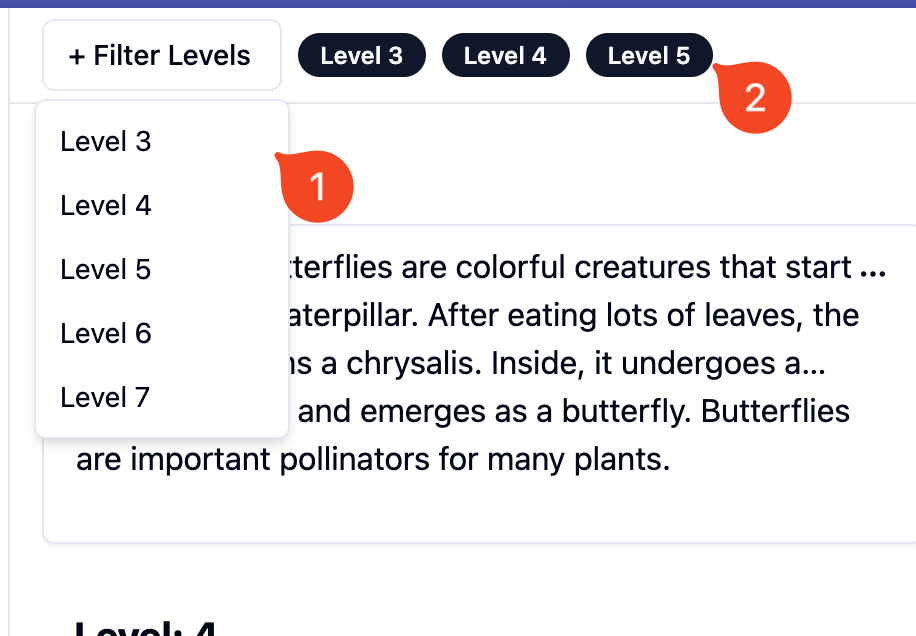Click the butterfly passage text card
The image size is (916, 636).
tap(600, 500)
